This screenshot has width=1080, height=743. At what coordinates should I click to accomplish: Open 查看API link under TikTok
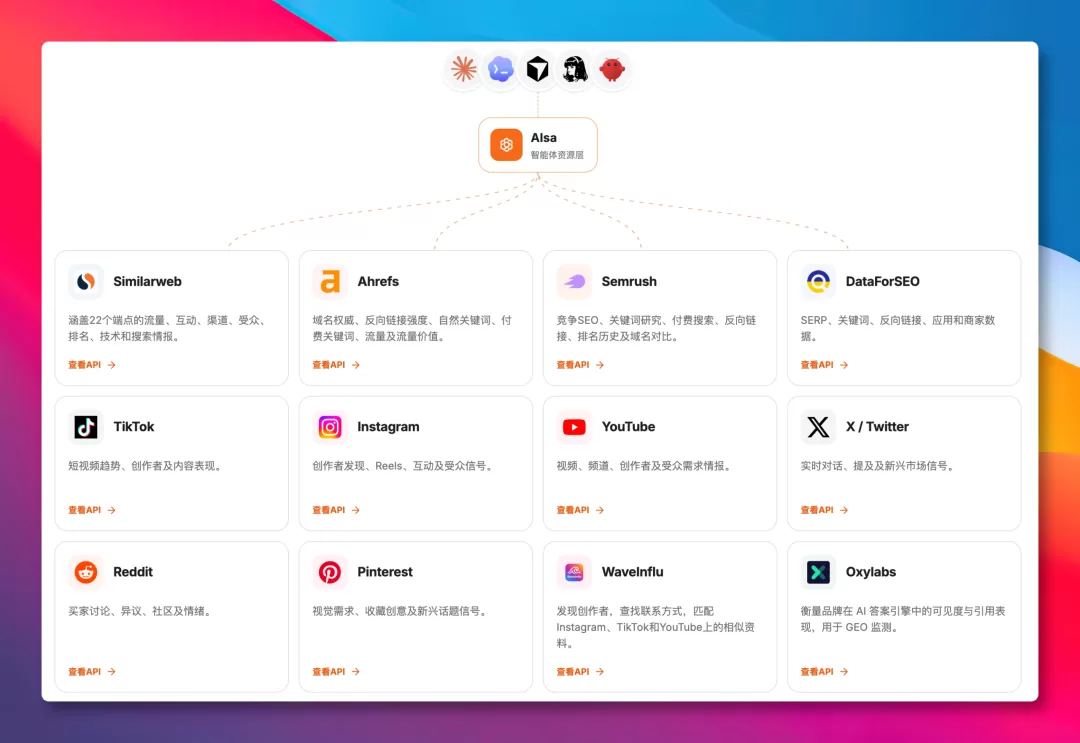[x=92, y=510]
